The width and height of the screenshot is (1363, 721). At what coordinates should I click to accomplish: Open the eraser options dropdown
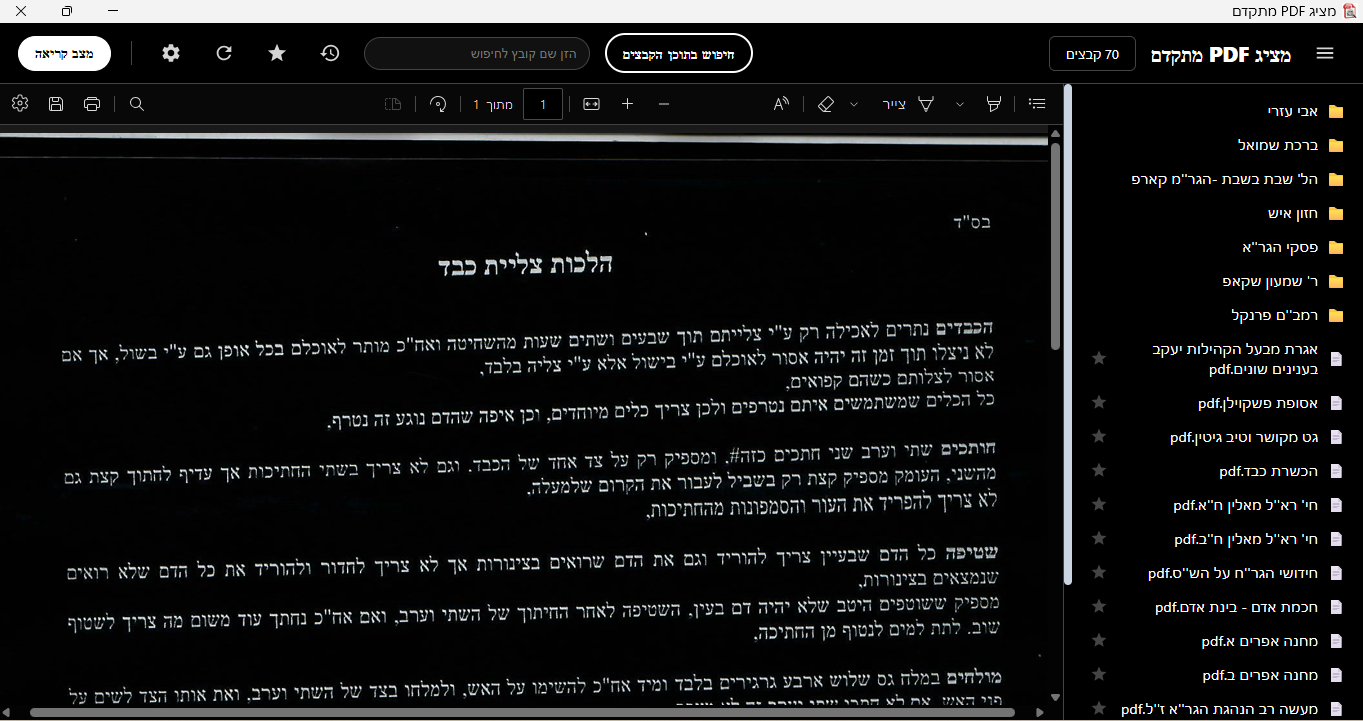(x=854, y=103)
